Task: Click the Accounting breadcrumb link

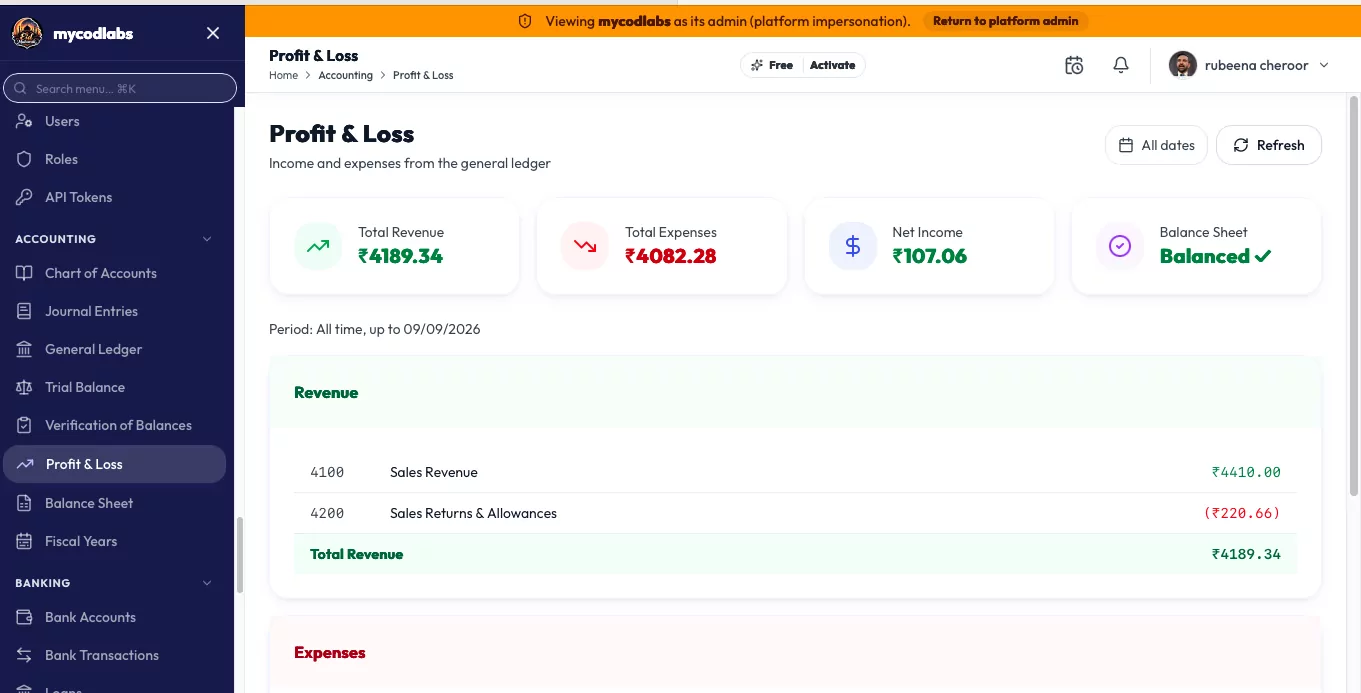Action: pos(345,75)
